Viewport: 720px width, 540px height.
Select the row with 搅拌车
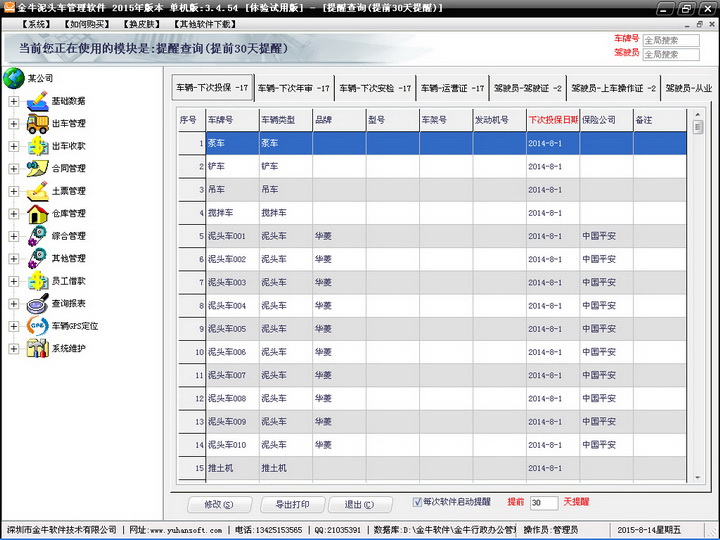click(x=432, y=213)
